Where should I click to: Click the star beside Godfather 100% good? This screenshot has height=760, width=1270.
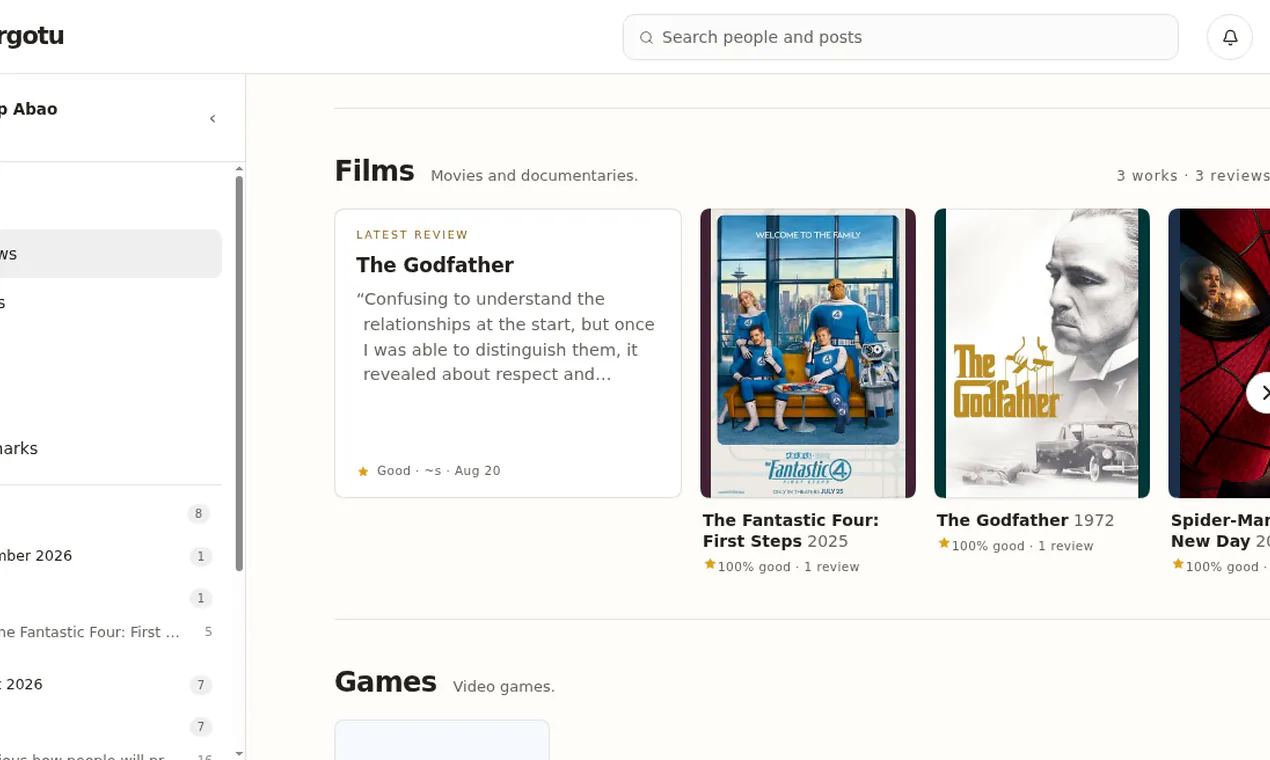point(944,544)
